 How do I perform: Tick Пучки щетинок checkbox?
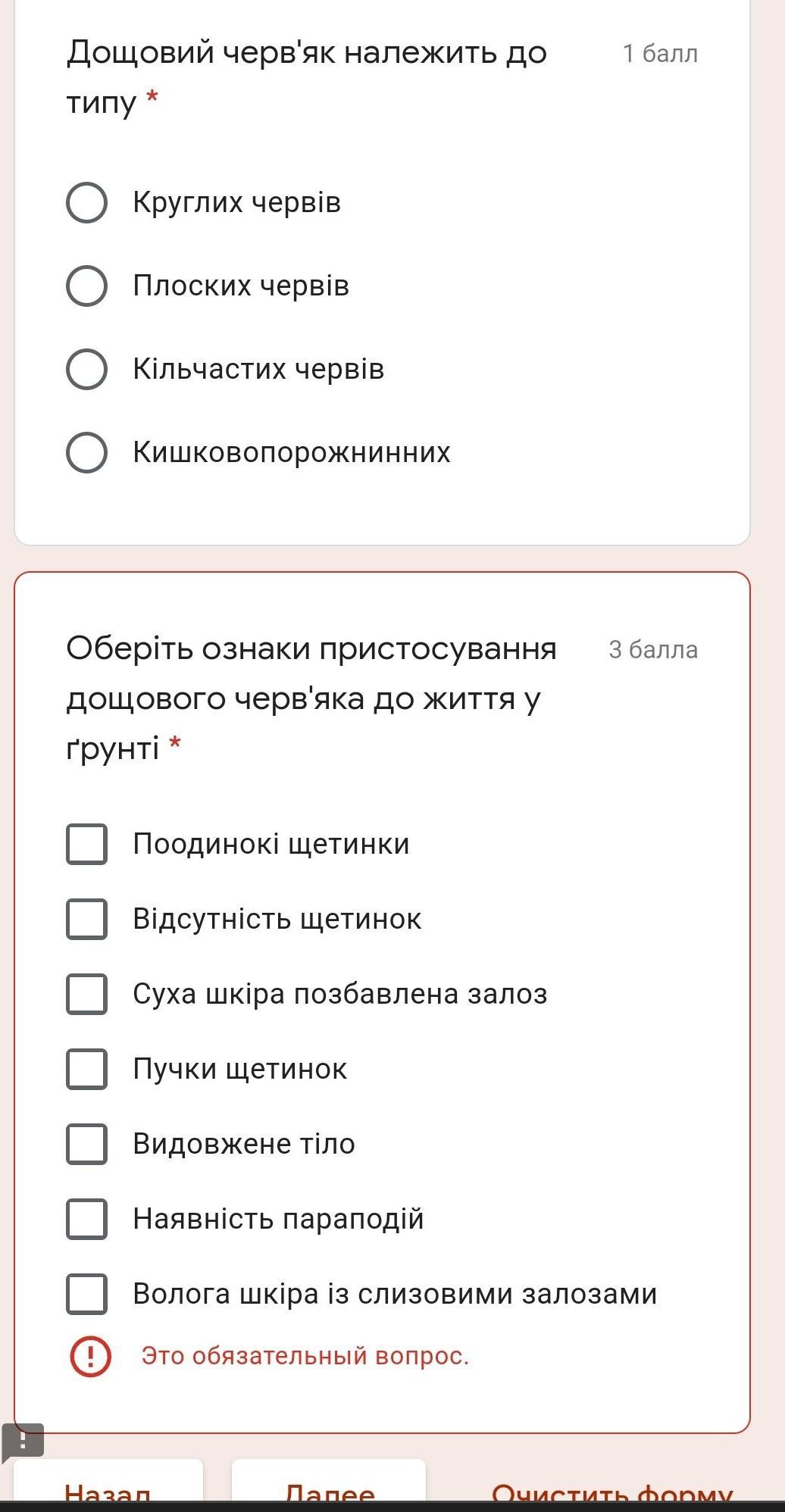coord(86,1069)
